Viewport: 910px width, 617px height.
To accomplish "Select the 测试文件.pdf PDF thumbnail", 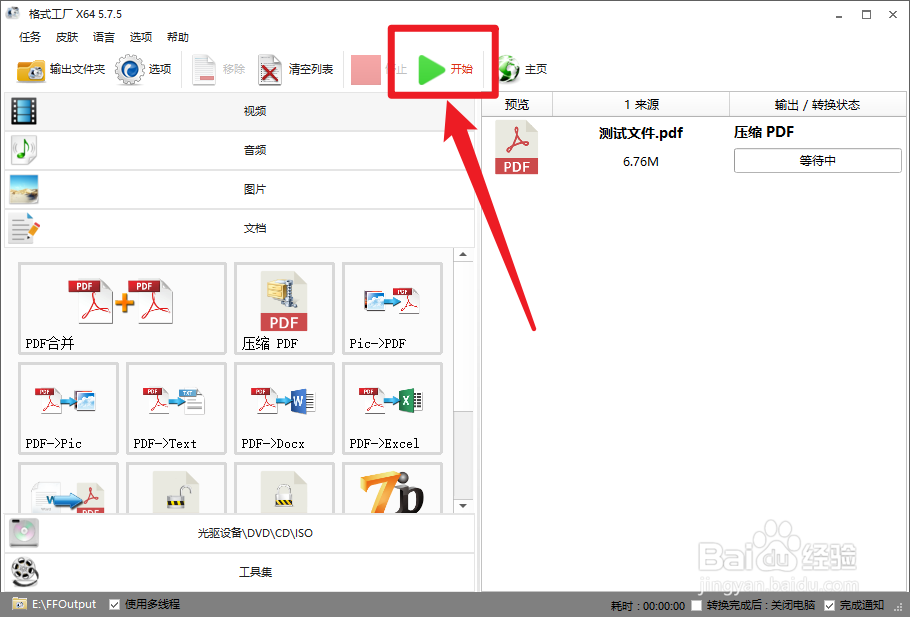I will (x=516, y=147).
